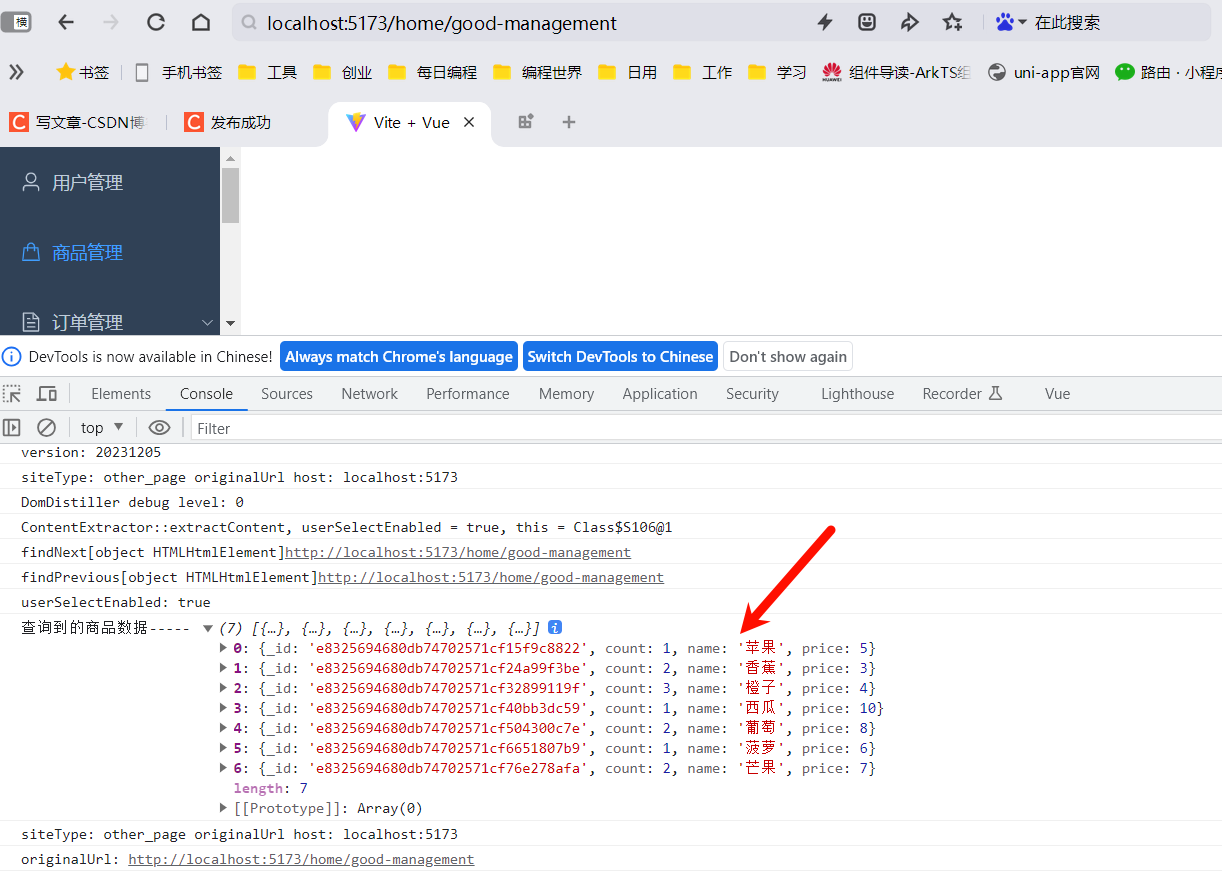Expand array item 6 芒果
This screenshot has height=876, width=1222.
pyautogui.click(x=223, y=768)
